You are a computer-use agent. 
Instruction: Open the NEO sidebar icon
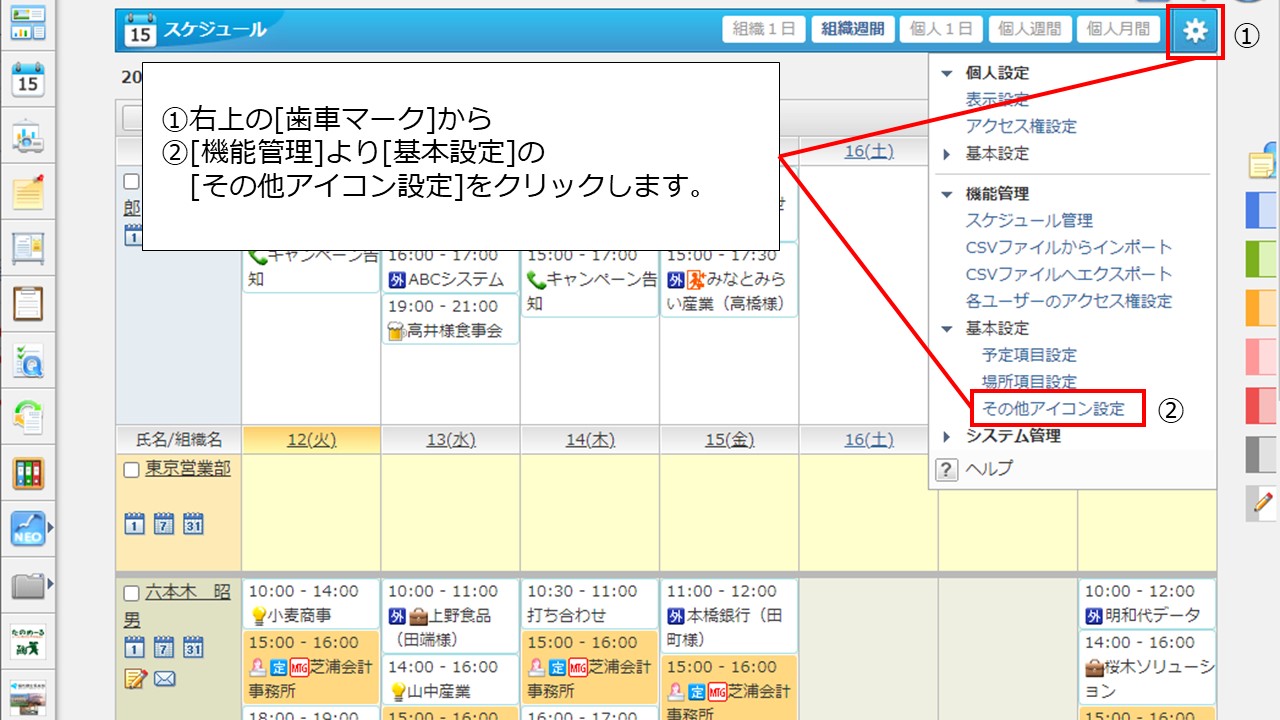(28, 529)
